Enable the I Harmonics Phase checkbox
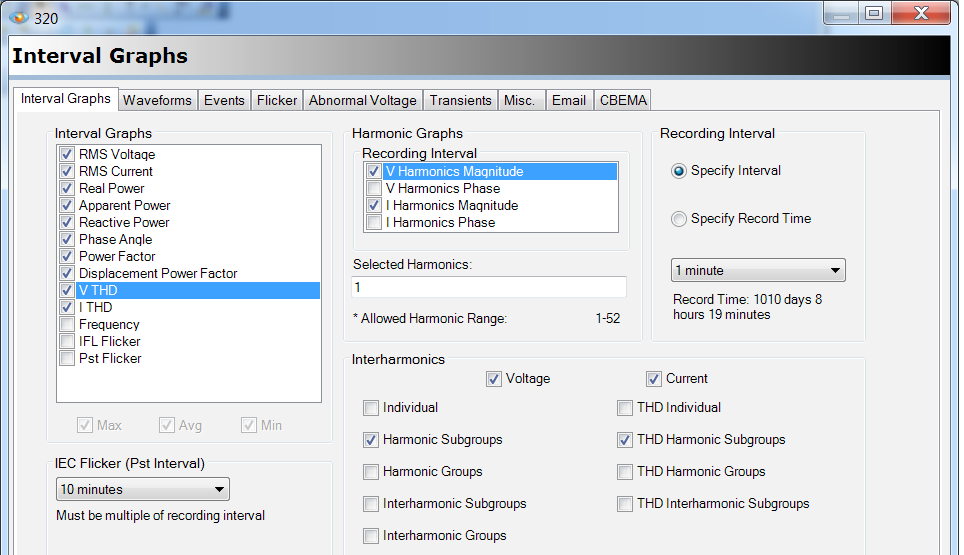The height and width of the screenshot is (555, 964). pos(373,222)
